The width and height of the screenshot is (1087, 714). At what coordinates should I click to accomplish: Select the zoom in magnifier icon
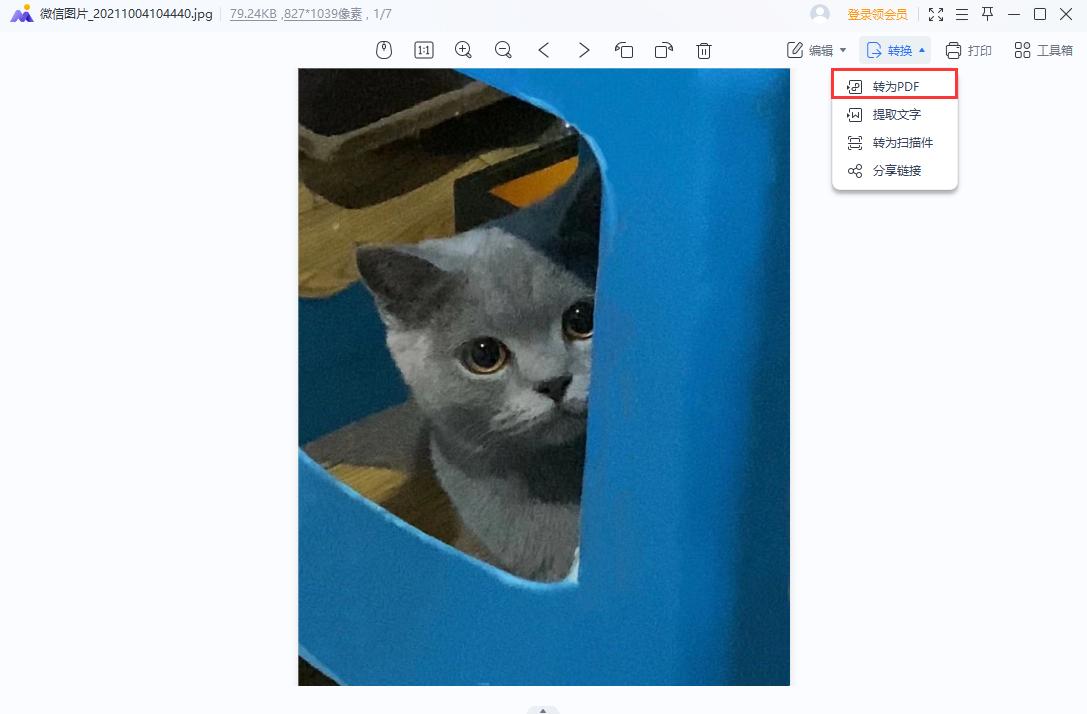tap(463, 49)
